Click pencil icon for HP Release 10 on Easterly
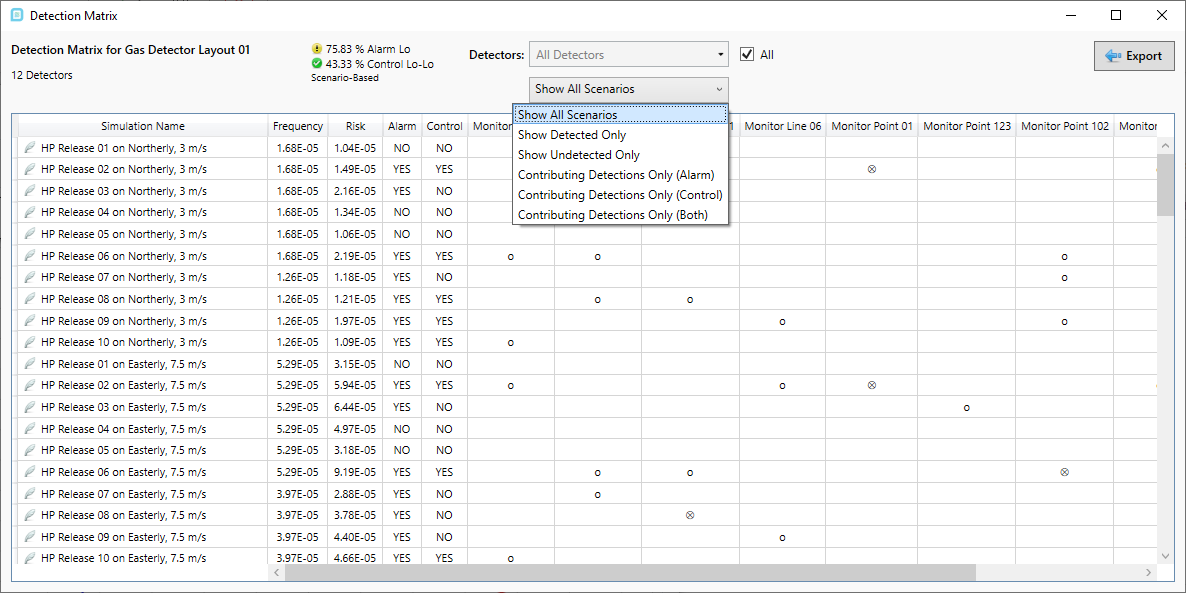Viewport: 1186px width, 593px height. pos(30,558)
